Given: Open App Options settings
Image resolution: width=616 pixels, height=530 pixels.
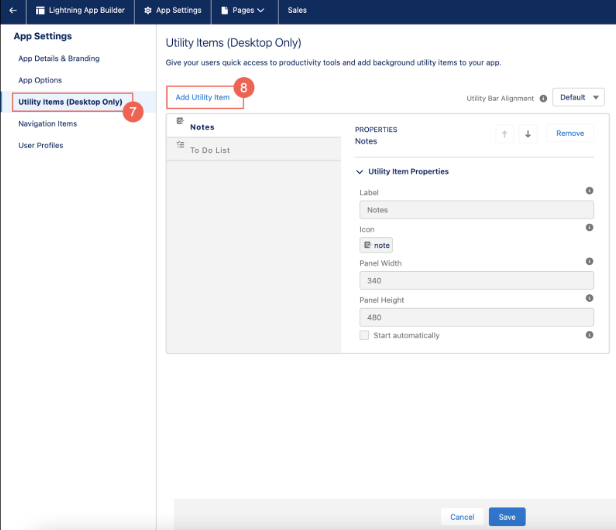Looking at the screenshot, I should click(x=40, y=80).
